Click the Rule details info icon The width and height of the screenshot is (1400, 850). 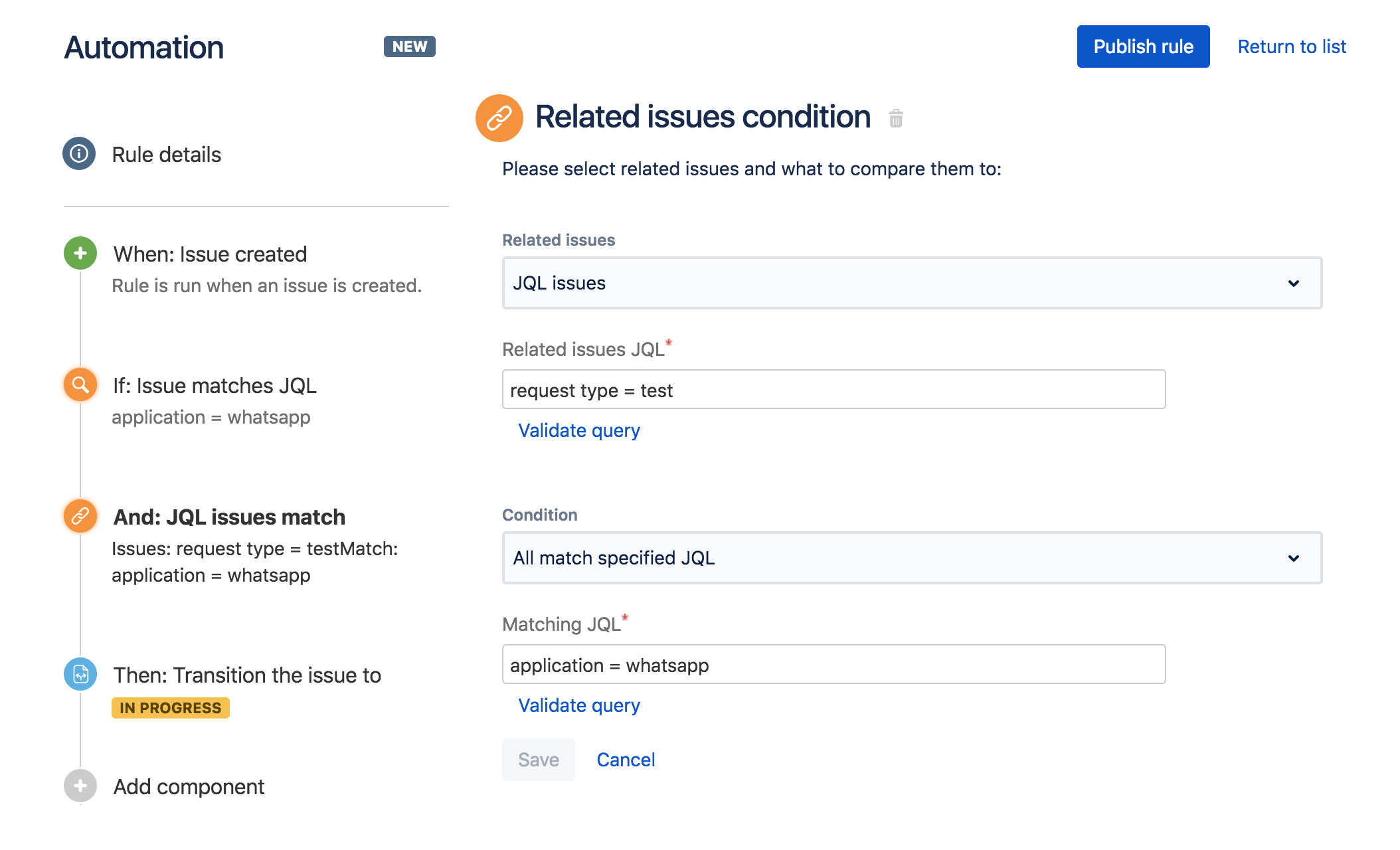coord(79,154)
